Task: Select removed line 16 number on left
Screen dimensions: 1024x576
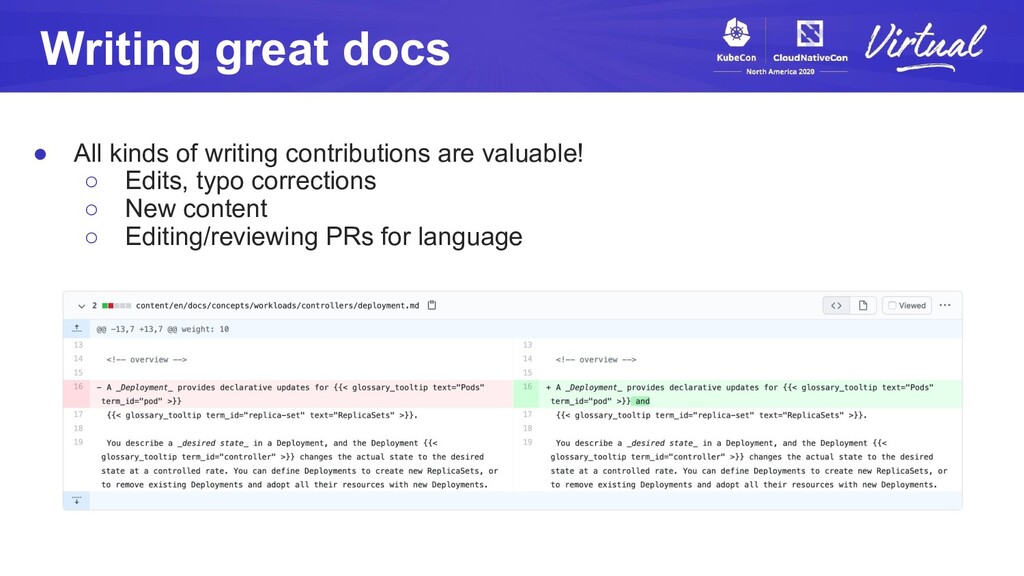Action: pos(78,387)
